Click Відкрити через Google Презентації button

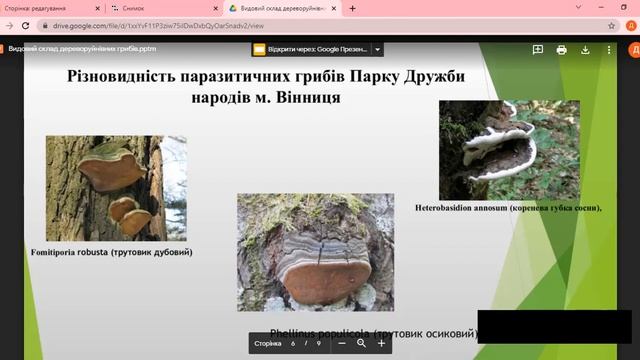(312, 50)
